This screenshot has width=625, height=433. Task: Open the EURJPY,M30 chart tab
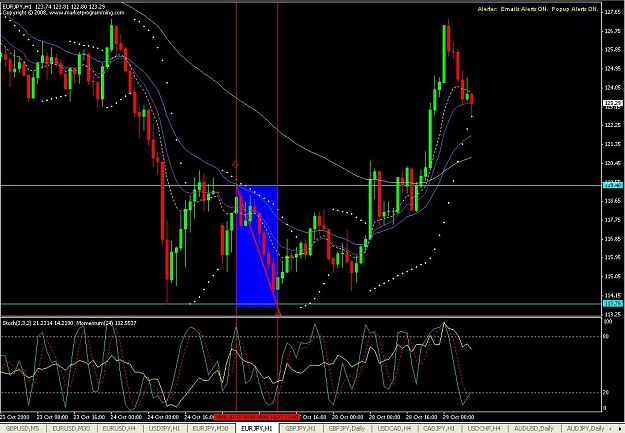(210, 429)
